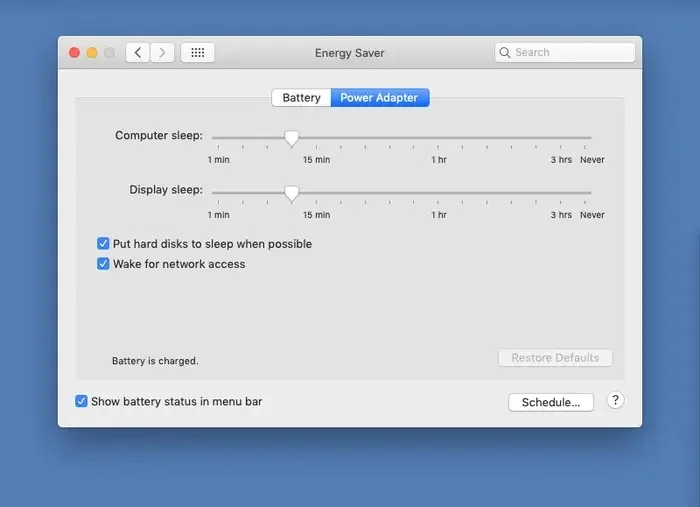Uncheck Wake for network access
700x507 pixels.
[x=103, y=264]
